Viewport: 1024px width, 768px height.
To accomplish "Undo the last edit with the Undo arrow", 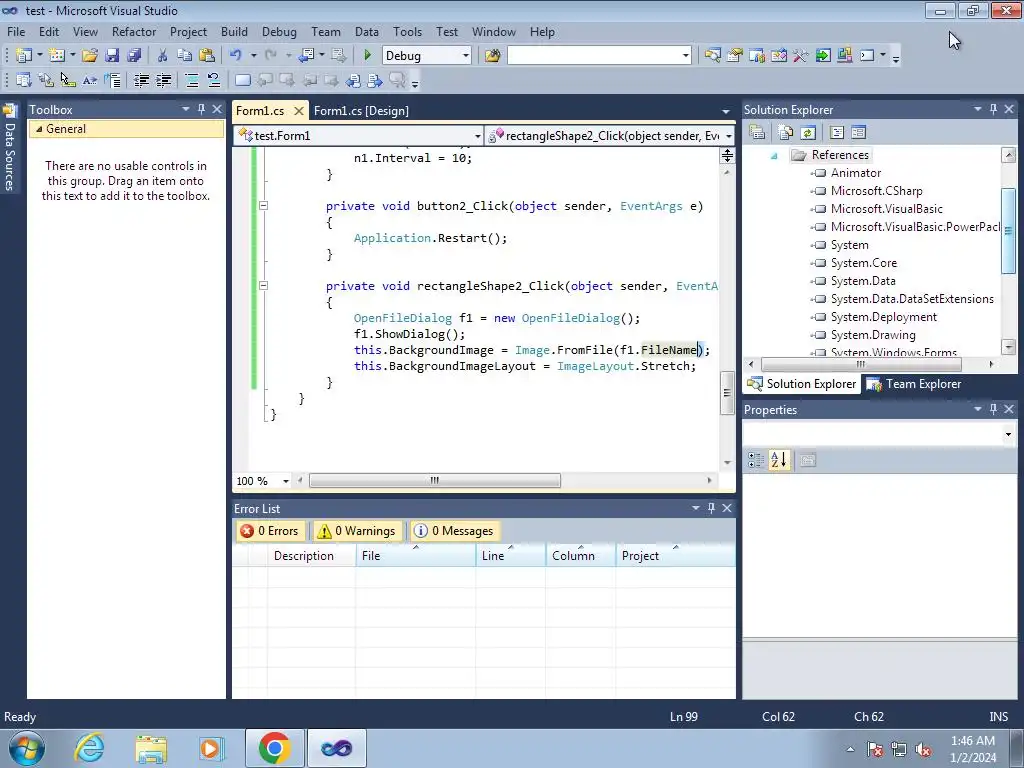I will pyautogui.click(x=236, y=56).
